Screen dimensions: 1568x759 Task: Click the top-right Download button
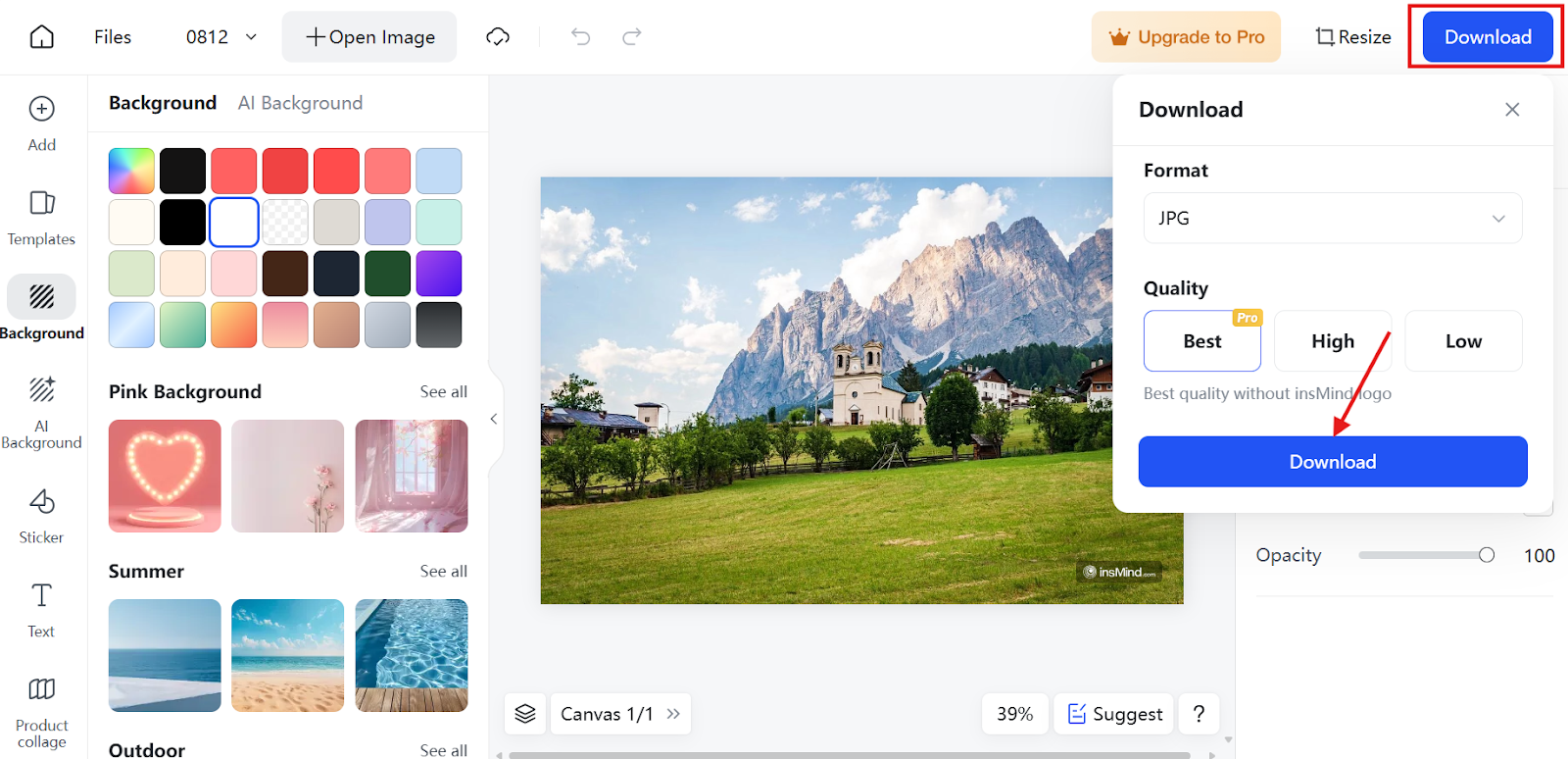pyautogui.click(x=1488, y=37)
